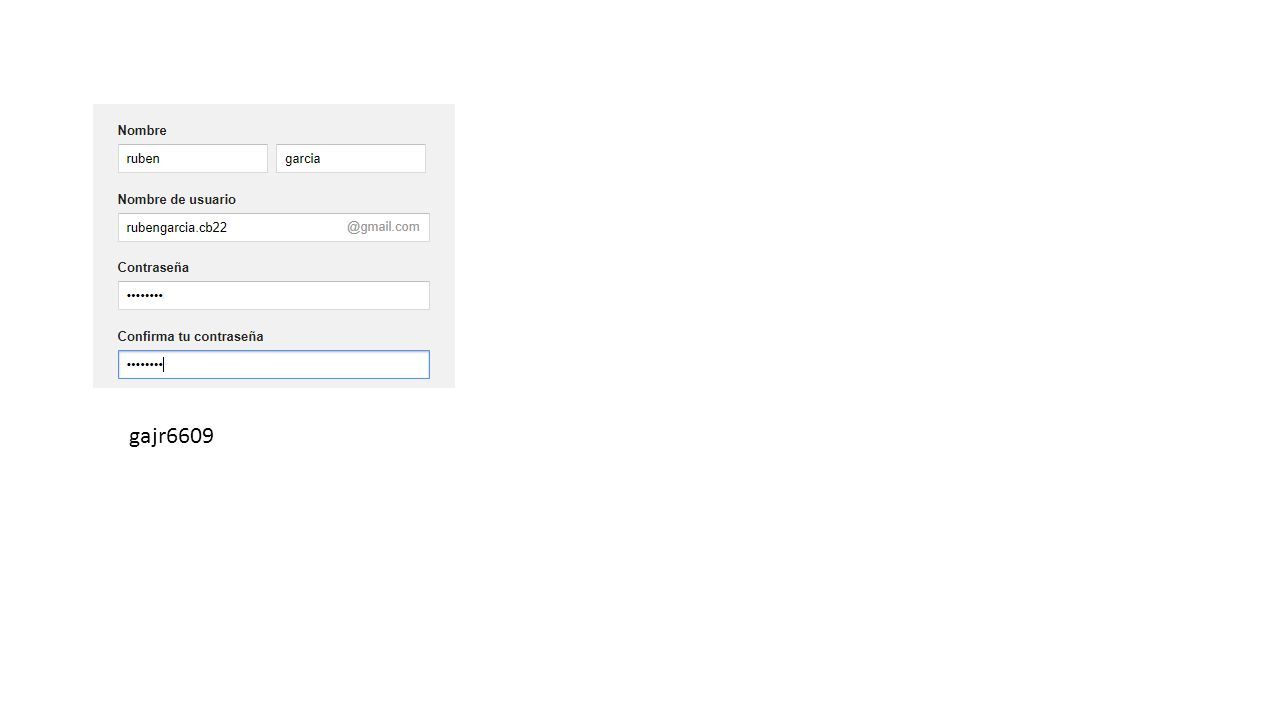The height and width of the screenshot is (720, 1280).
Task: Click the masked dots in confirmation field
Action: (144, 364)
